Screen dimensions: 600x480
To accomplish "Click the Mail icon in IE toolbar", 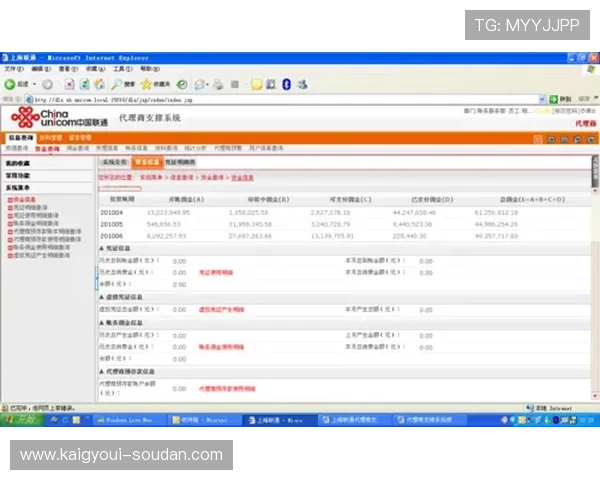I will tap(201, 84).
